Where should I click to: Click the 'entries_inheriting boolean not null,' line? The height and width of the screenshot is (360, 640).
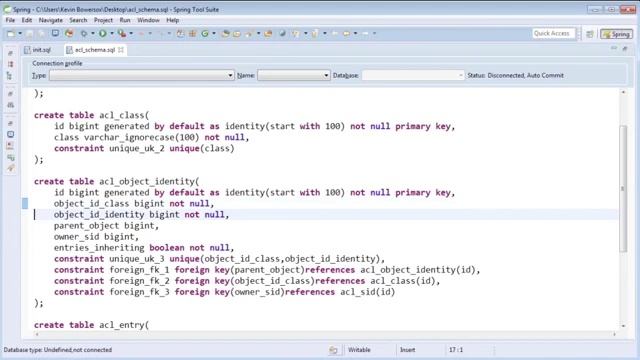[x=144, y=248]
